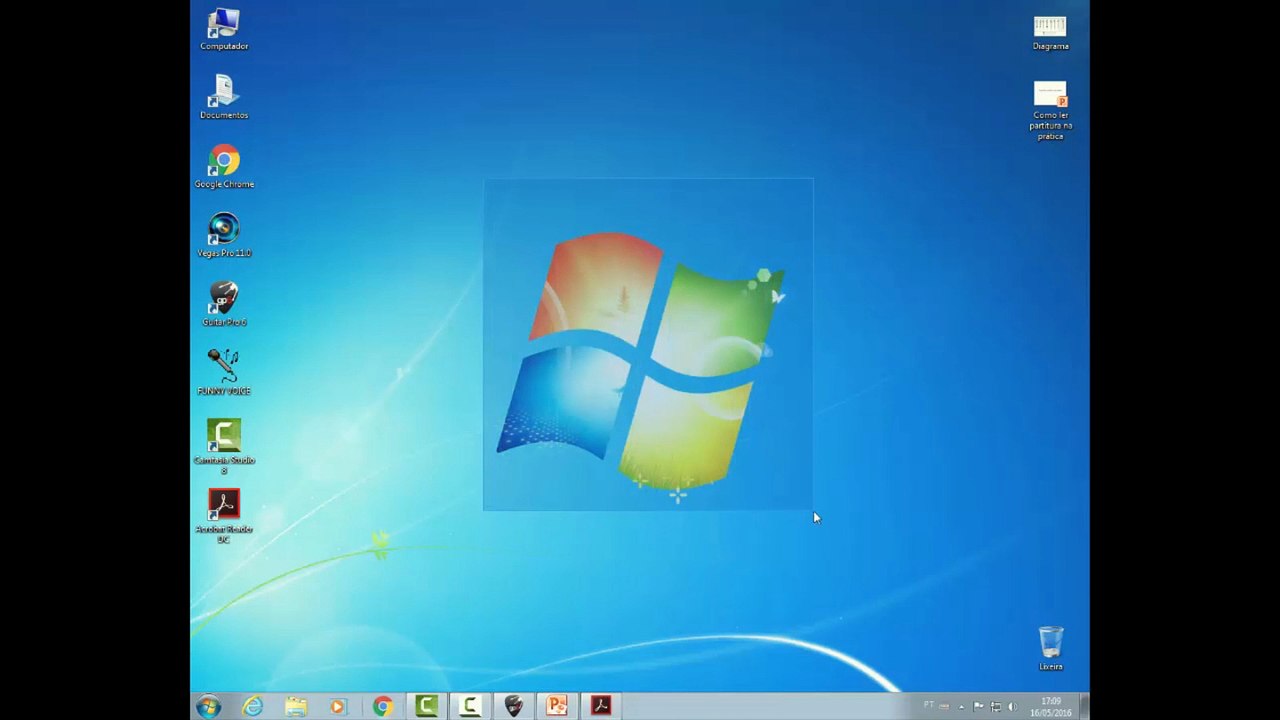This screenshot has height=720, width=1280.
Task: Launch Windows Media Player from the taskbar
Action: click(x=338, y=706)
